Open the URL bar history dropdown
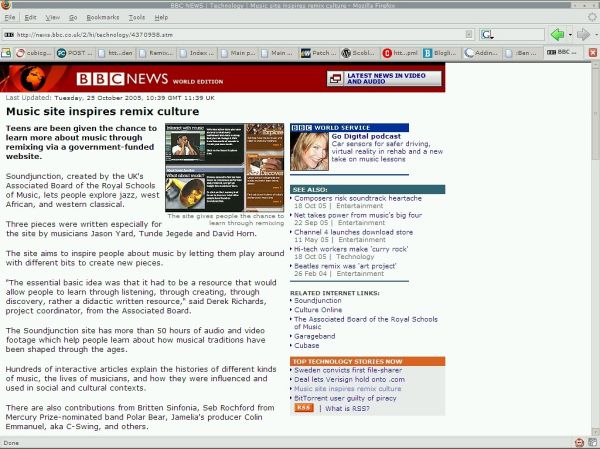600x449 pixels. pyautogui.click(x=469, y=35)
